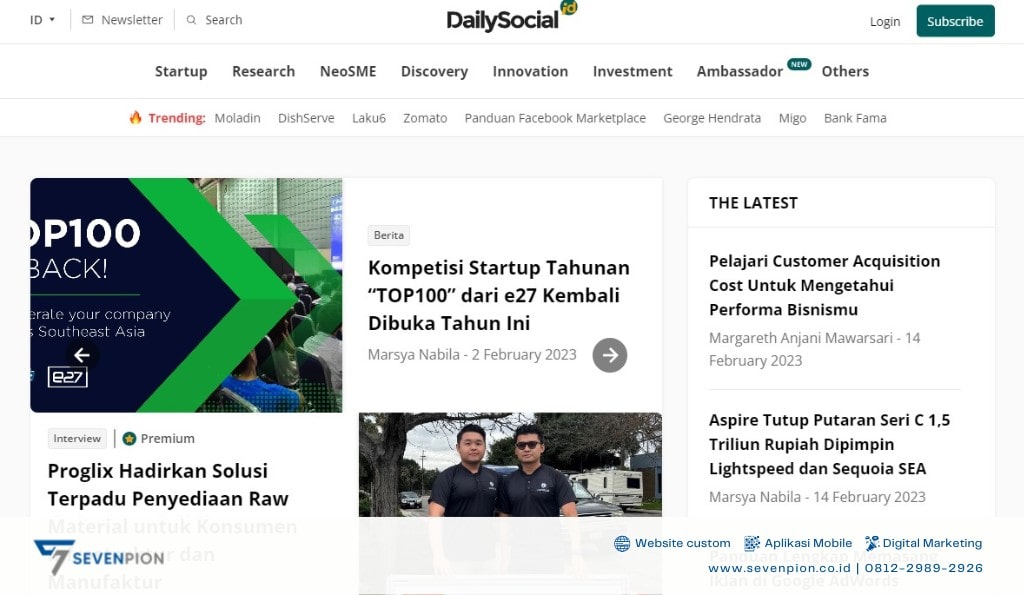Click the Premium star badge icon
This screenshot has width=1024, height=595.
[129, 438]
